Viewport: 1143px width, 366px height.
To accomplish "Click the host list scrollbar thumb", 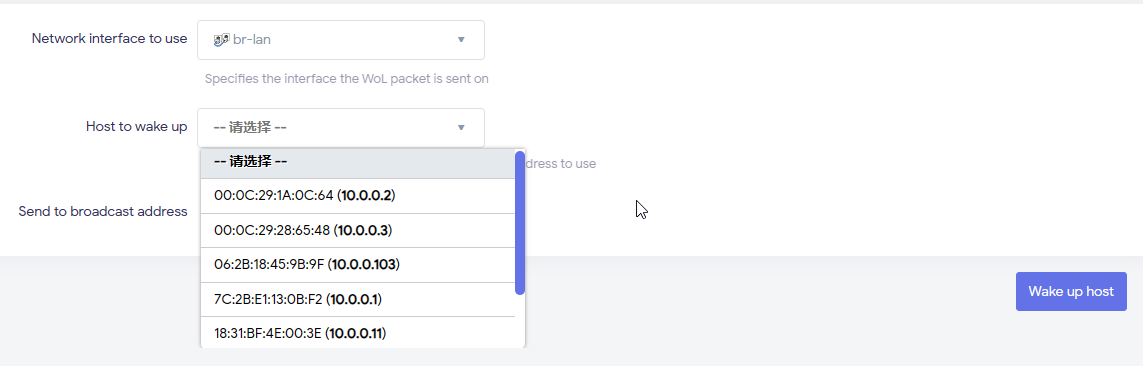I will coord(520,222).
